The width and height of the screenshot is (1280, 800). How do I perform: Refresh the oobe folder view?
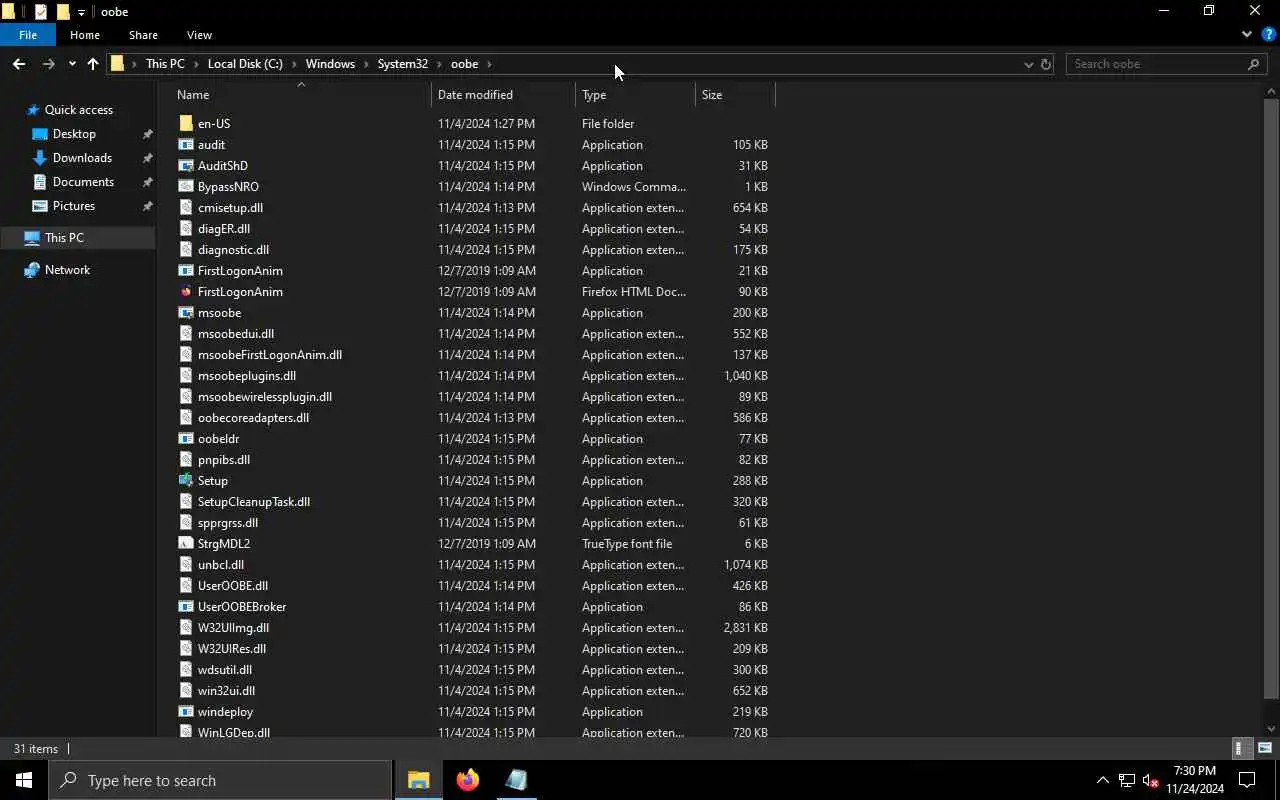pyautogui.click(x=1046, y=64)
